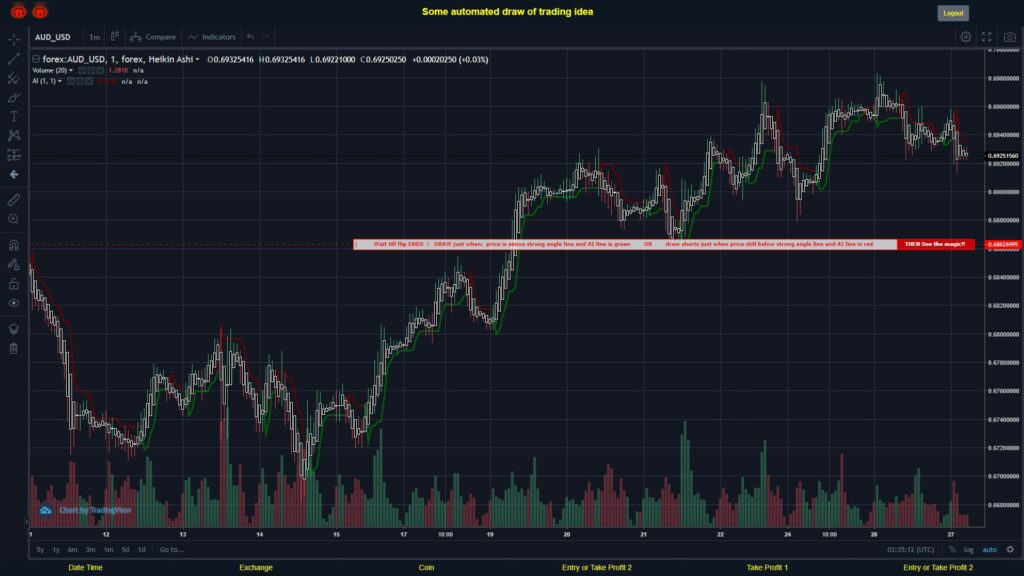Redo the last chart action
This screenshot has height=576, width=1024.
tap(265, 37)
